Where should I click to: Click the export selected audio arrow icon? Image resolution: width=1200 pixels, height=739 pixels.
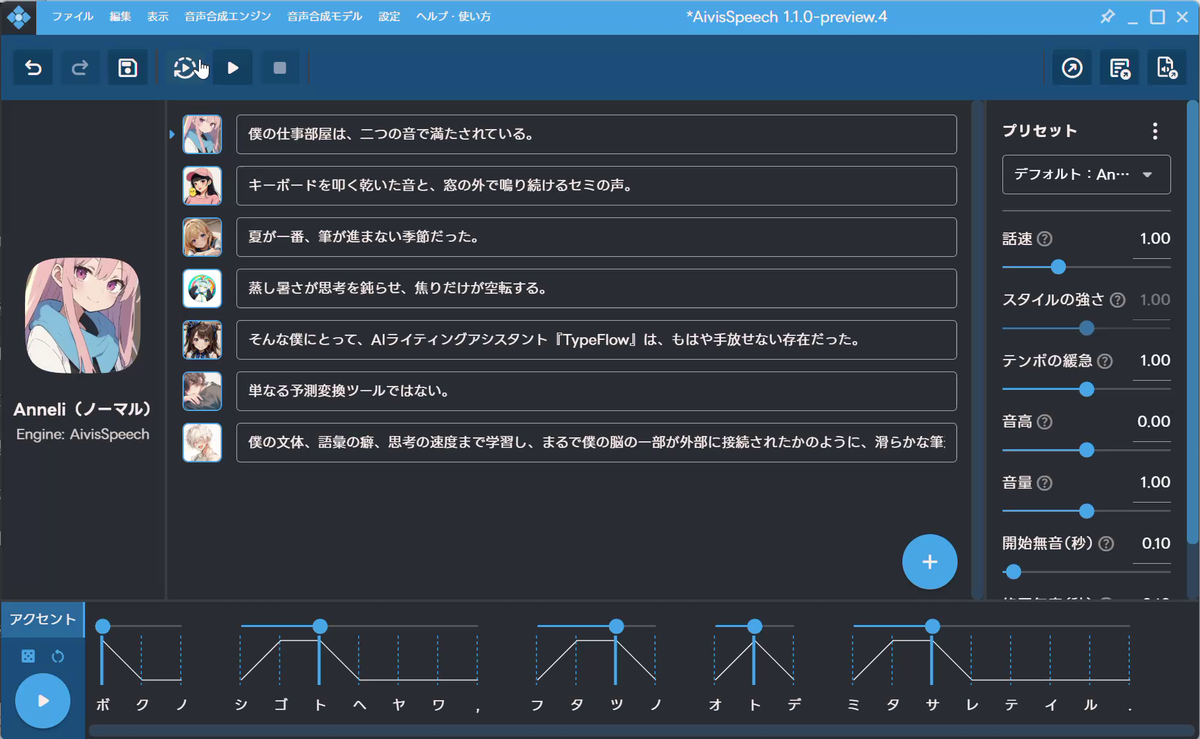tap(1072, 68)
